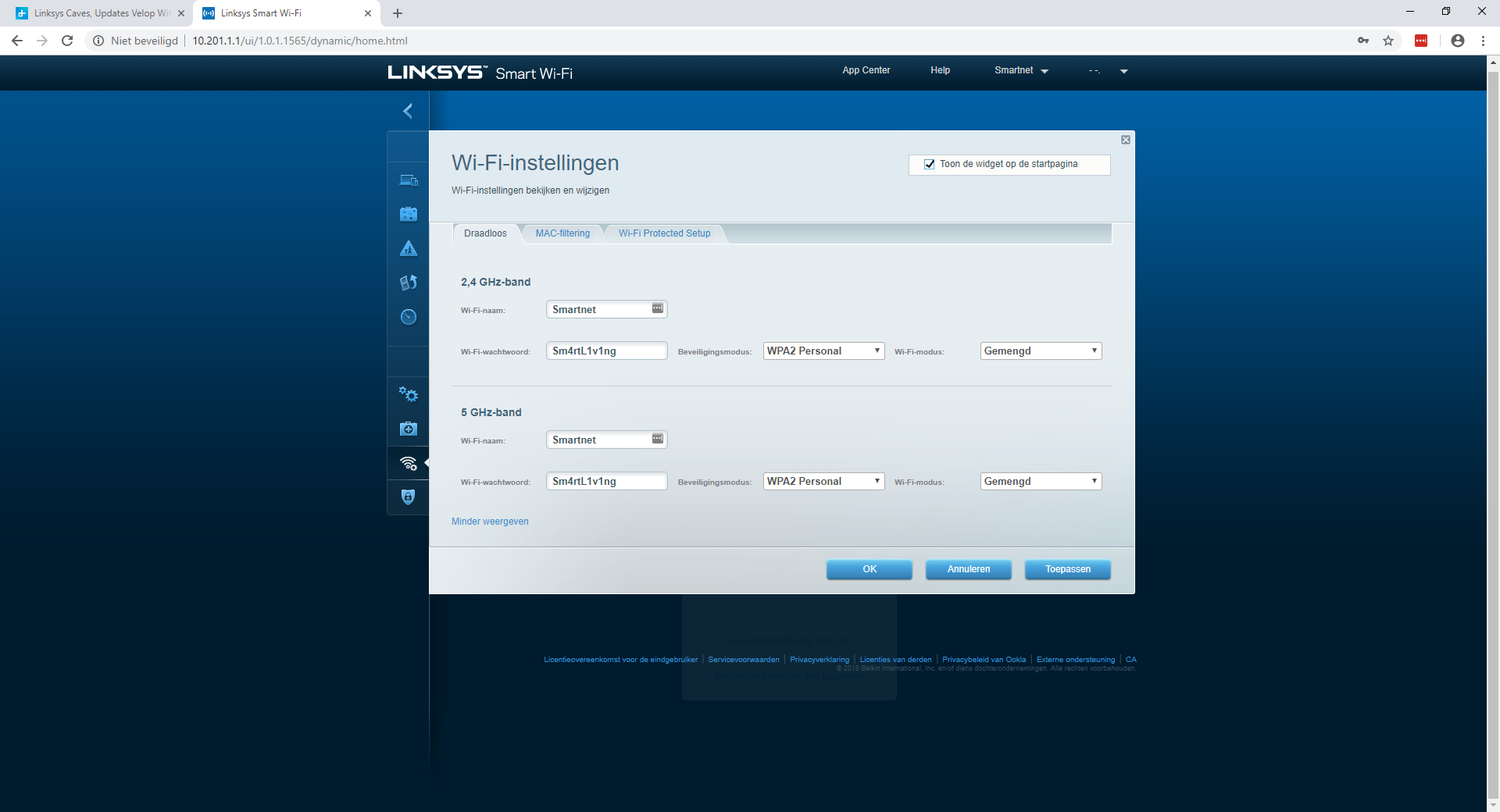The image size is (1500, 812).
Task: Open the Servicevoorwaarden footer link
Action: point(744,660)
